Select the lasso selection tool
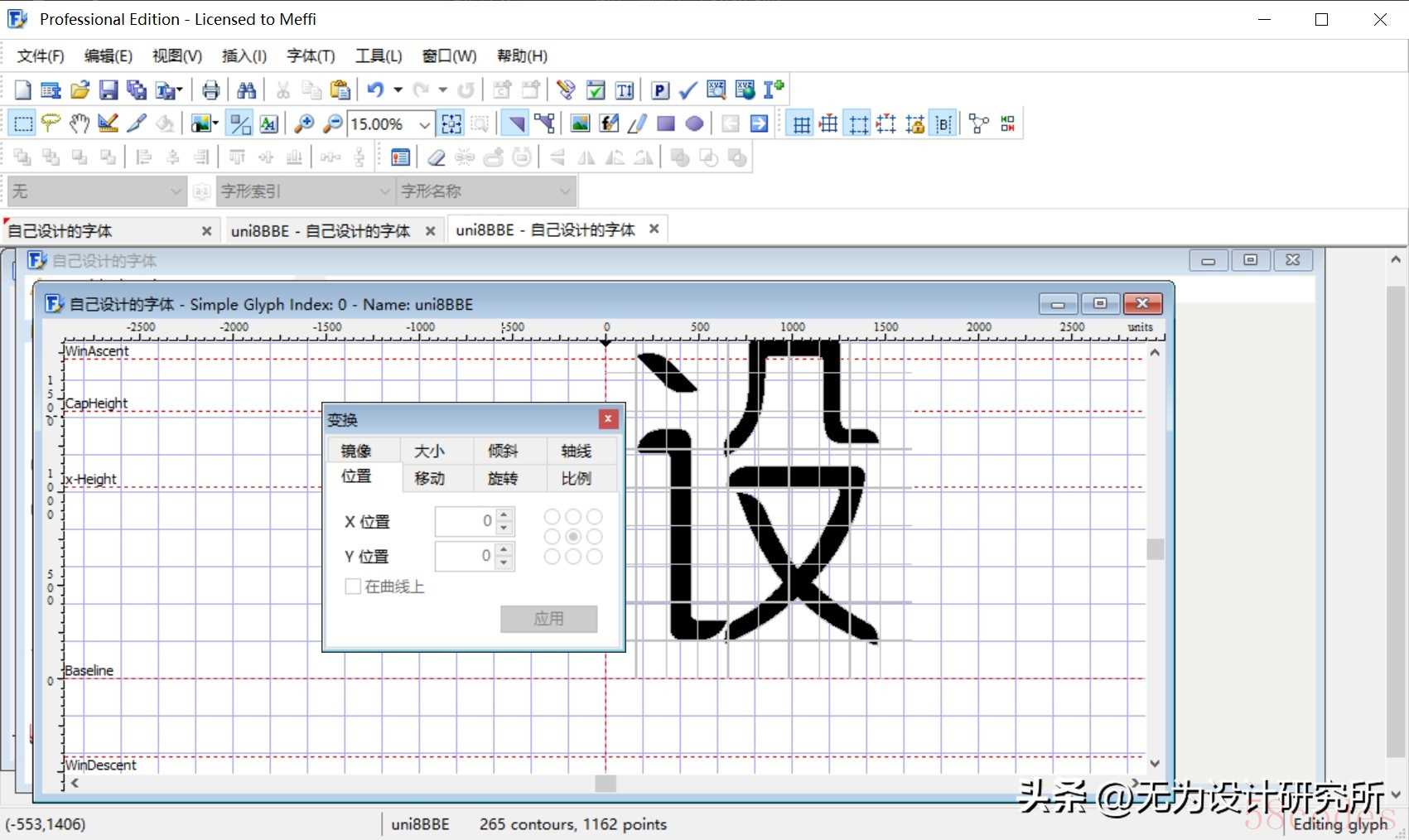The height and width of the screenshot is (840, 1409). tap(51, 123)
